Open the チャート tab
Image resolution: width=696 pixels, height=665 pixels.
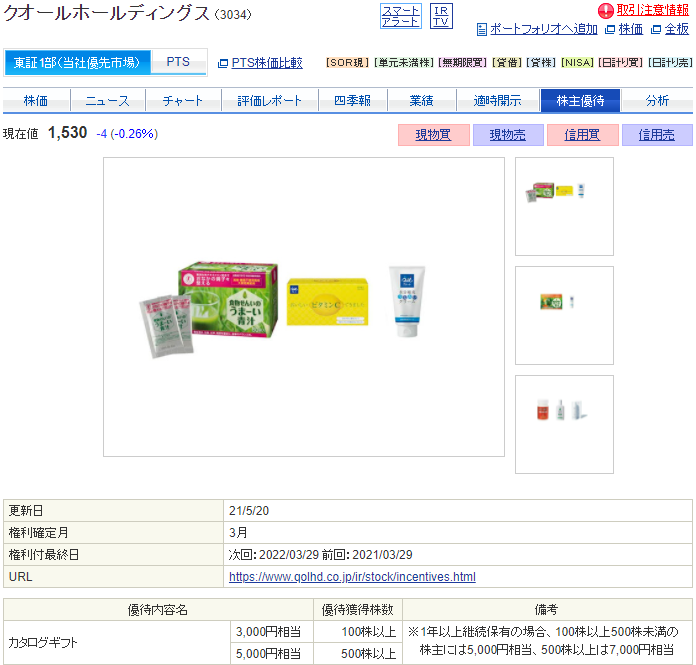click(183, 100)
